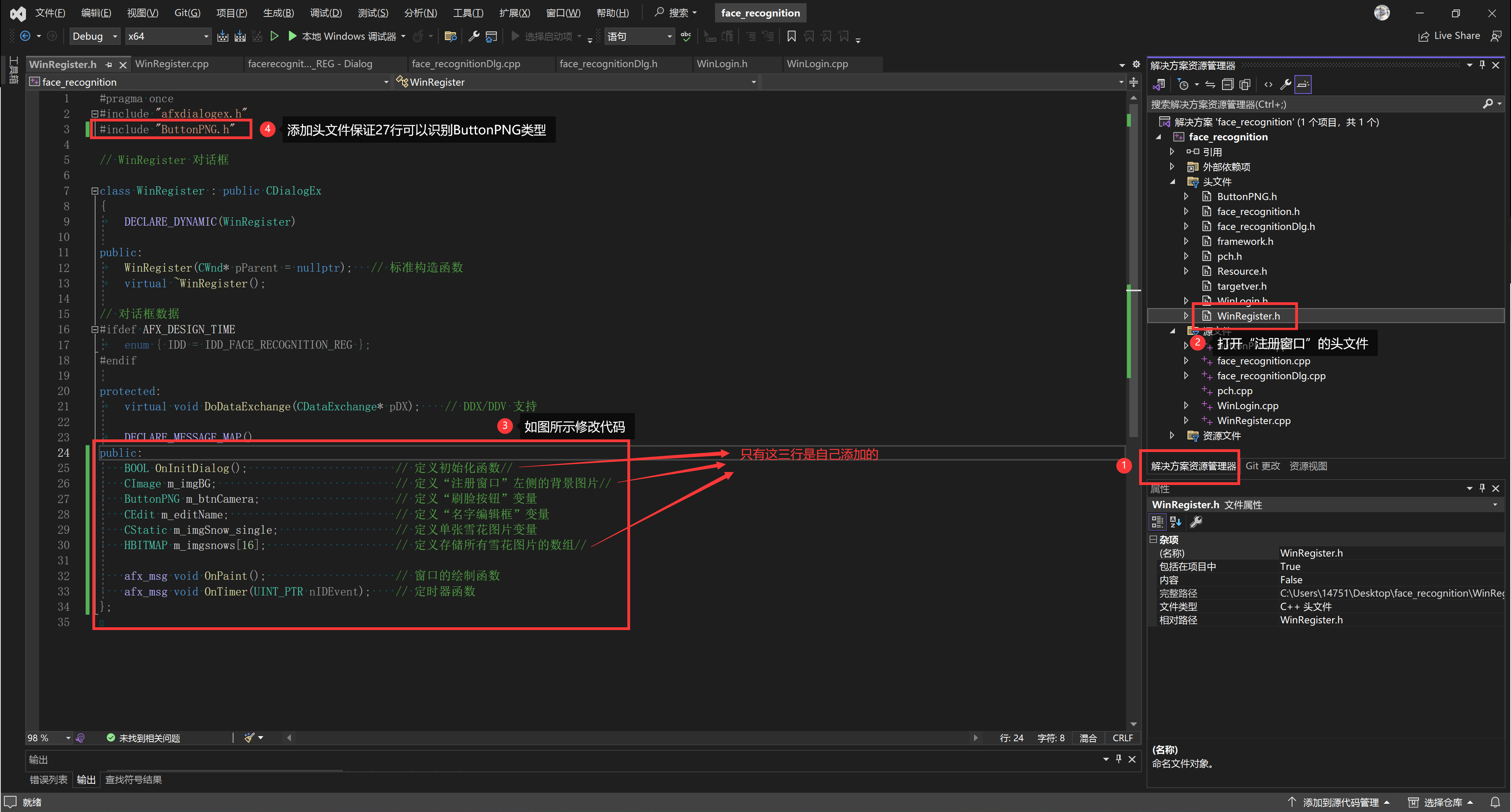Toggle auto-hide pin of Solution Explorer panel
The height and width of the screenshot is (812, 1511).
coord(1482,65)
